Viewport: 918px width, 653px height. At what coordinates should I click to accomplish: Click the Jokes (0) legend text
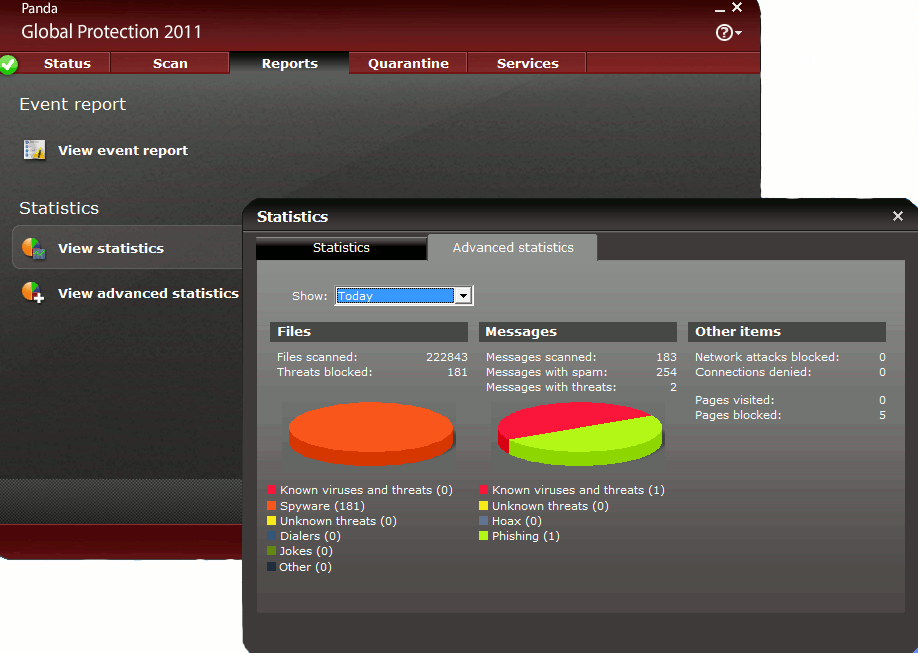306,552
